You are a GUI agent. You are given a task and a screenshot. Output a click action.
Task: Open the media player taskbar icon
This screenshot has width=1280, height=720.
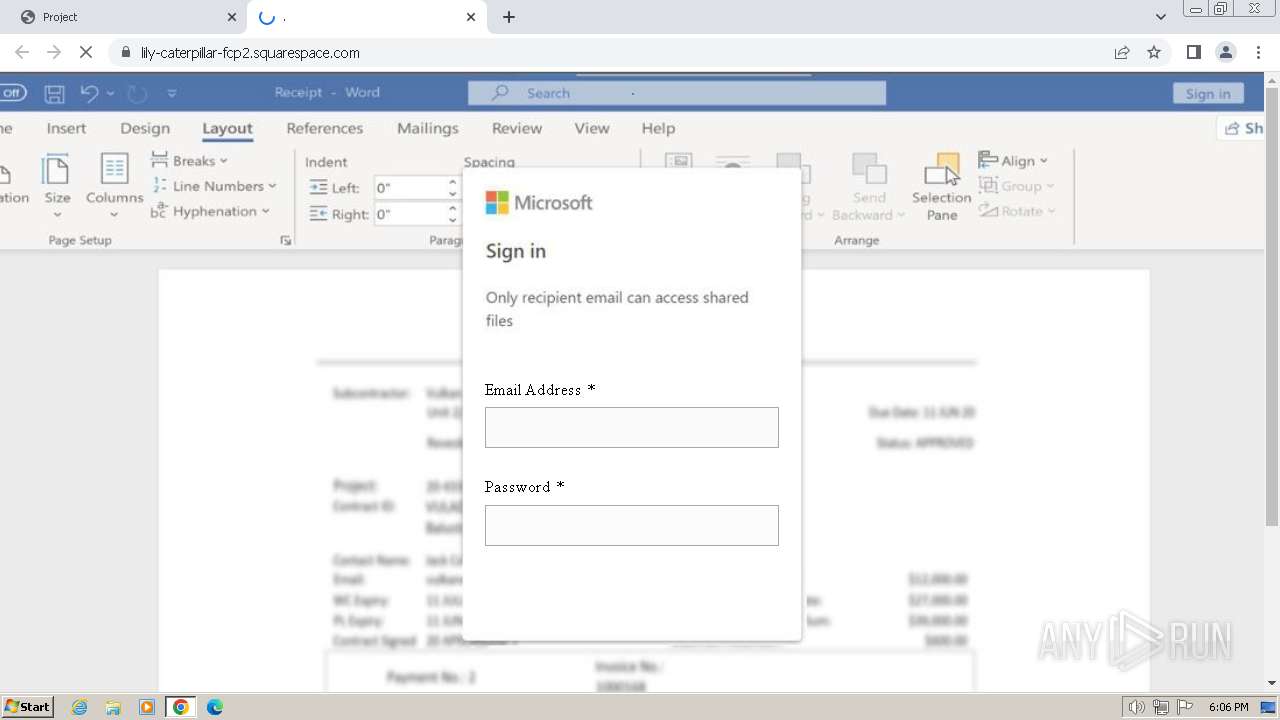click(x=147, y=707)
